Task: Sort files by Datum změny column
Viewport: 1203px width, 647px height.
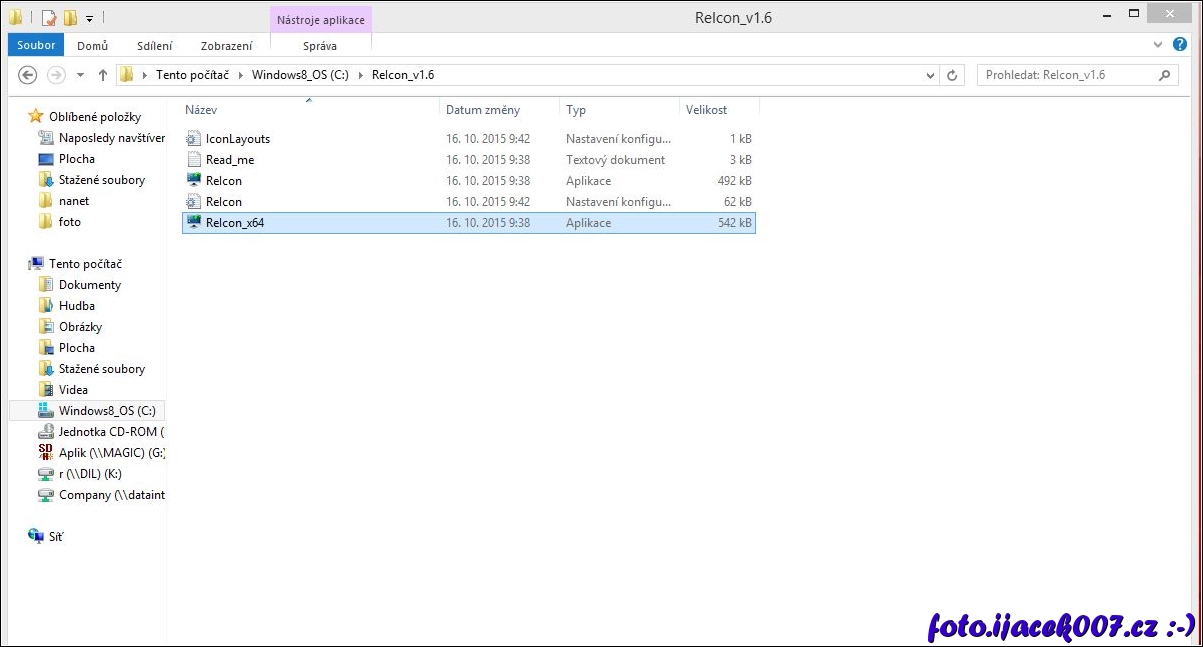Action: coord(484,110)
